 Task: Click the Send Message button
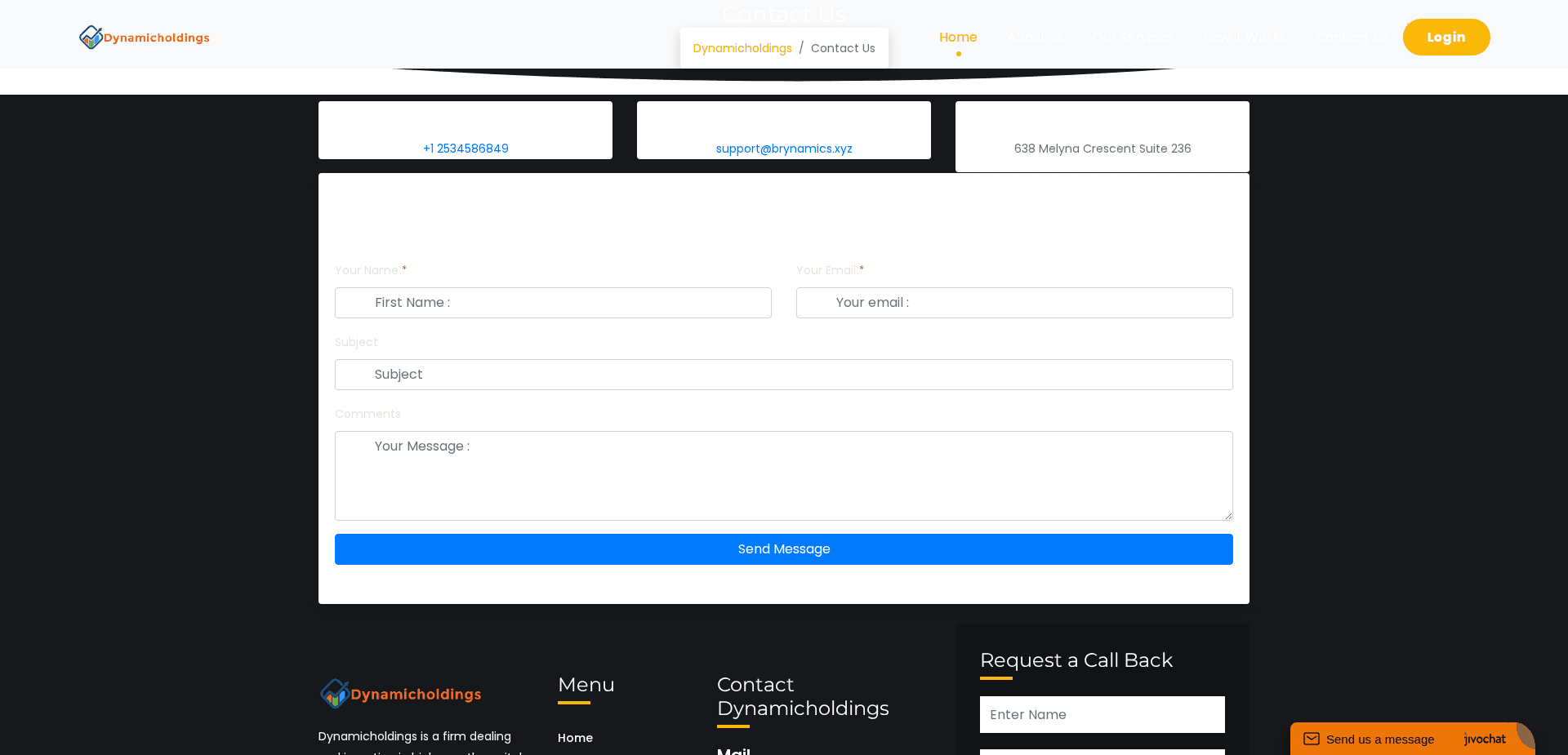click(783, 549)
